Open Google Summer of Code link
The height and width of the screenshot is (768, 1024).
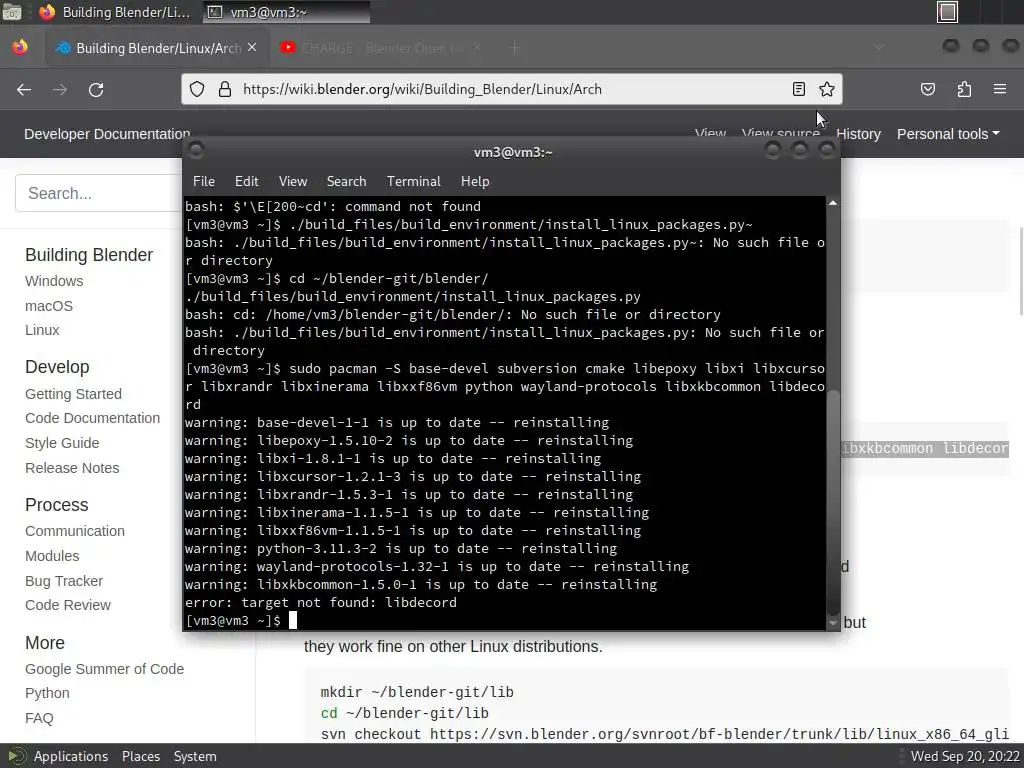click(104, 669)
